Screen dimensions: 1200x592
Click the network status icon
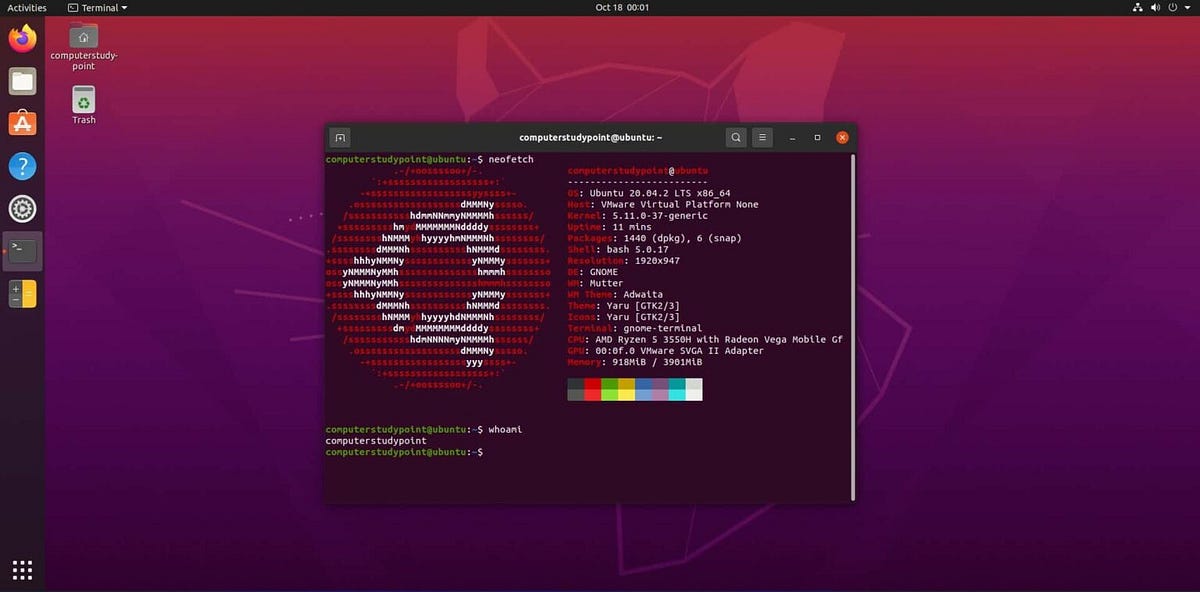(x=1138, y=7)
